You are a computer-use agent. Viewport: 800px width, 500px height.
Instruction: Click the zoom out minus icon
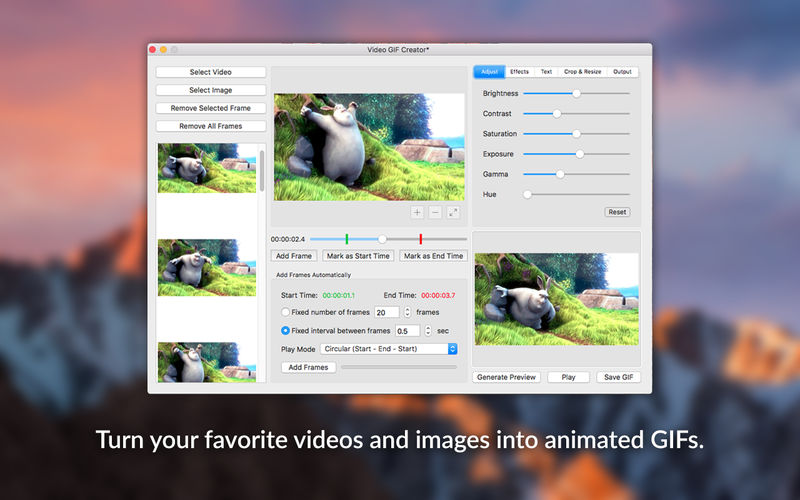point(435,212)
